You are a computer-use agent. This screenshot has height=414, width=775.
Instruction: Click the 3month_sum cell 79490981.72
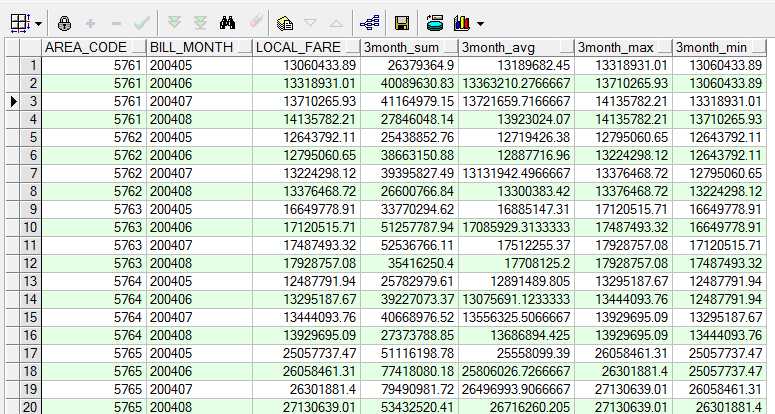(x=409, y=389)
